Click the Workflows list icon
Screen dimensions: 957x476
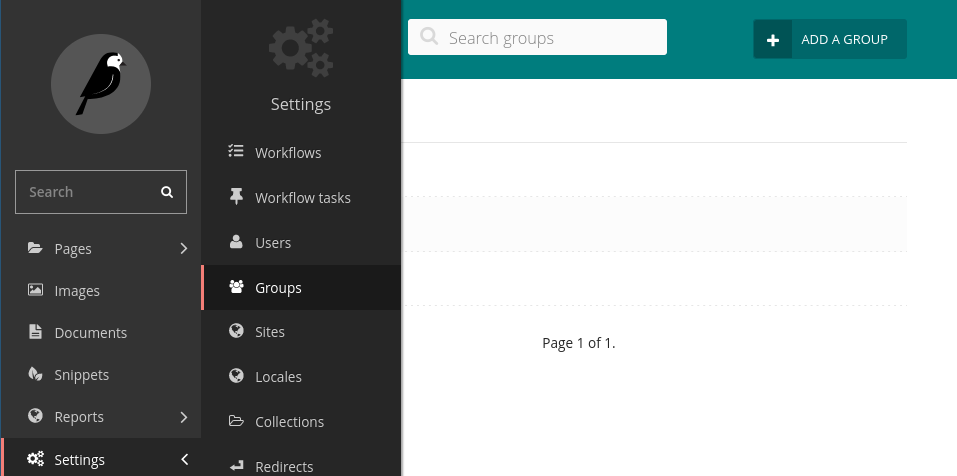[236, 151]
